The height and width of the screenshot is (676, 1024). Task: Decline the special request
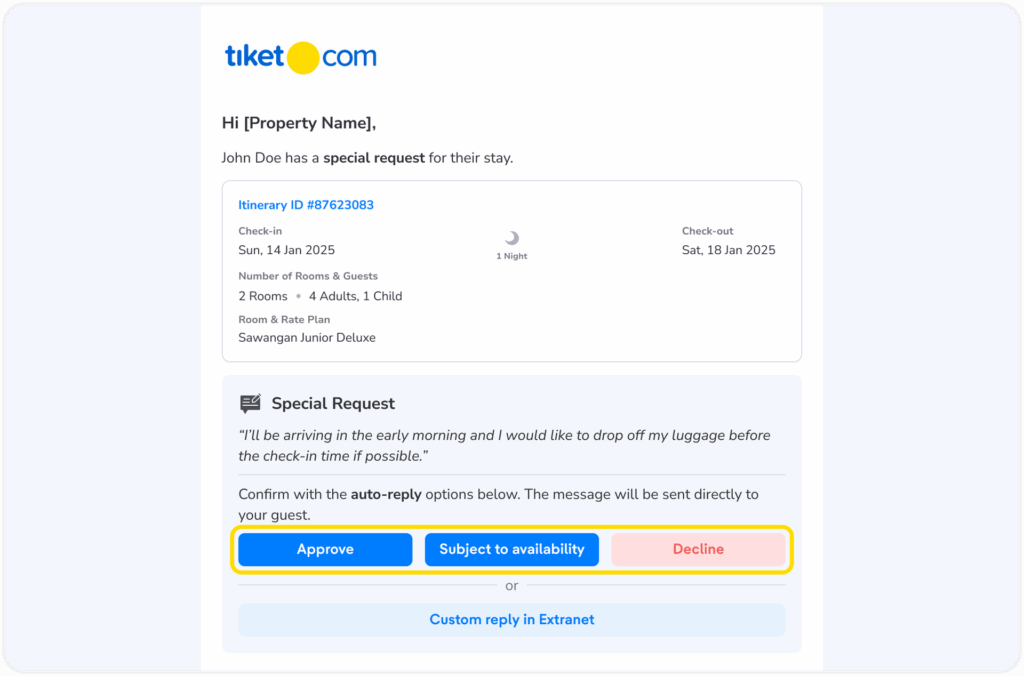pyautogui.click(x=698, y=549)
